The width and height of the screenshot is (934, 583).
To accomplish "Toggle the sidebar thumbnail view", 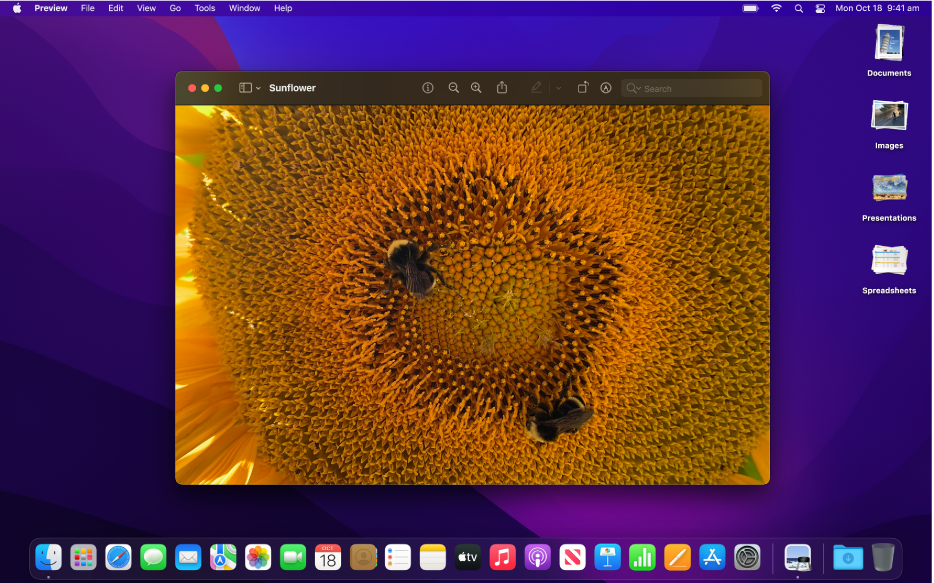I will 243,87.
